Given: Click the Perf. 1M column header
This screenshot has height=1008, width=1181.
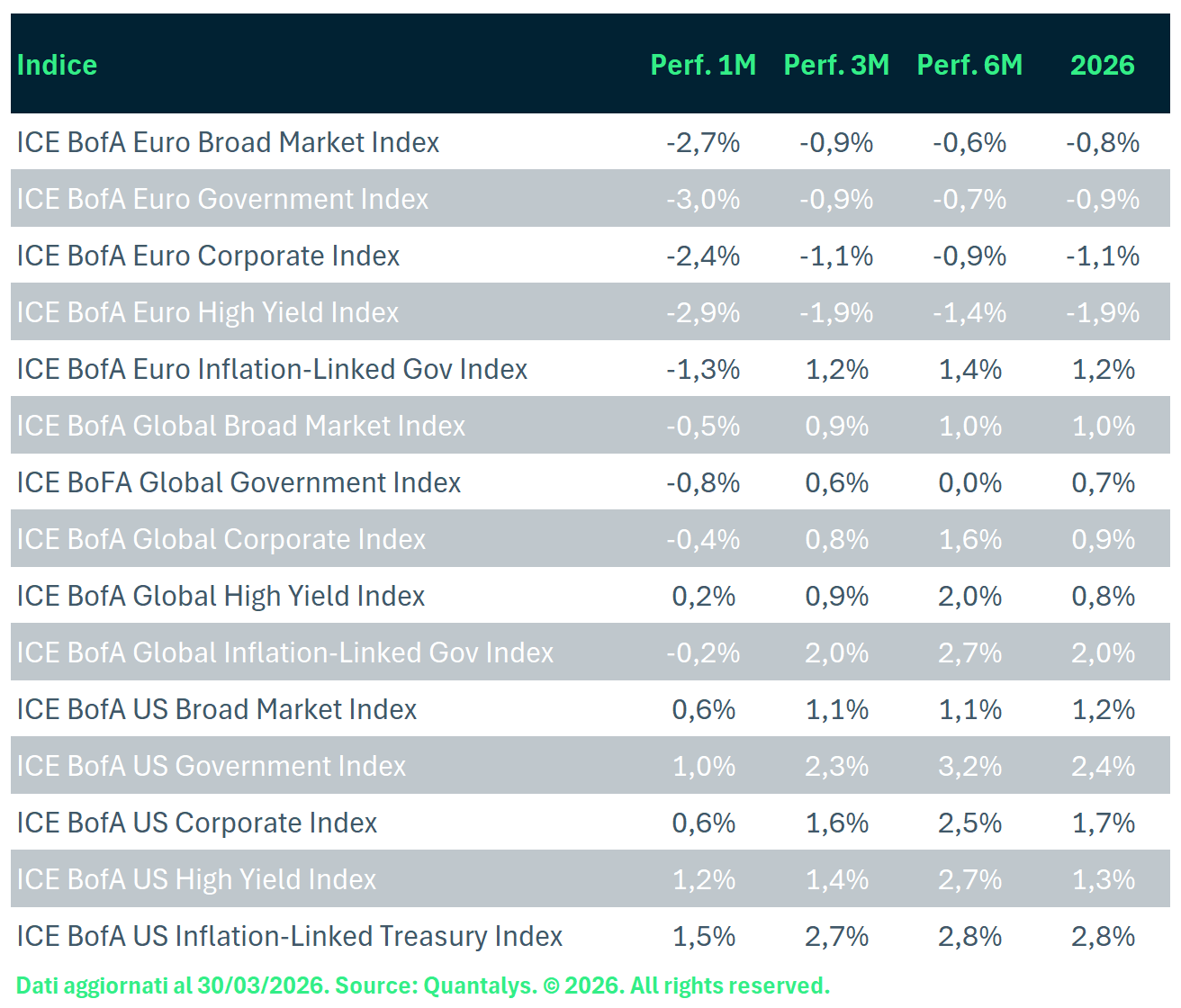Looking at the screenshot, I should [x=703, y=65].
